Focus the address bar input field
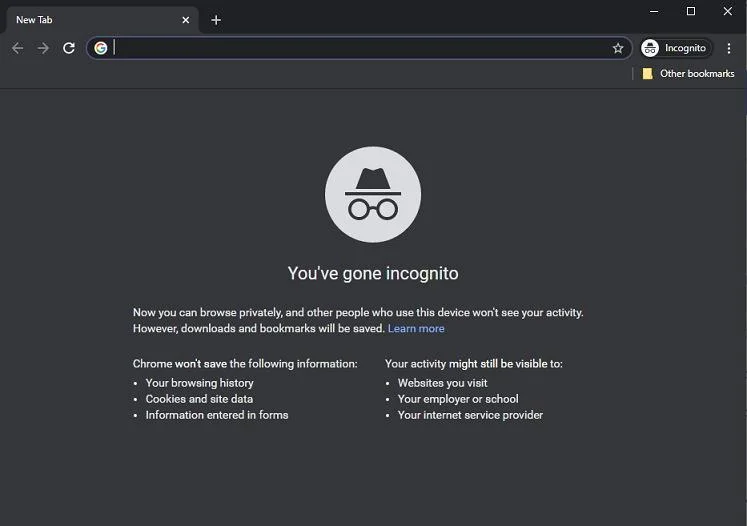Viewport: 747px width, 526px height. click(x=360, y=48)
